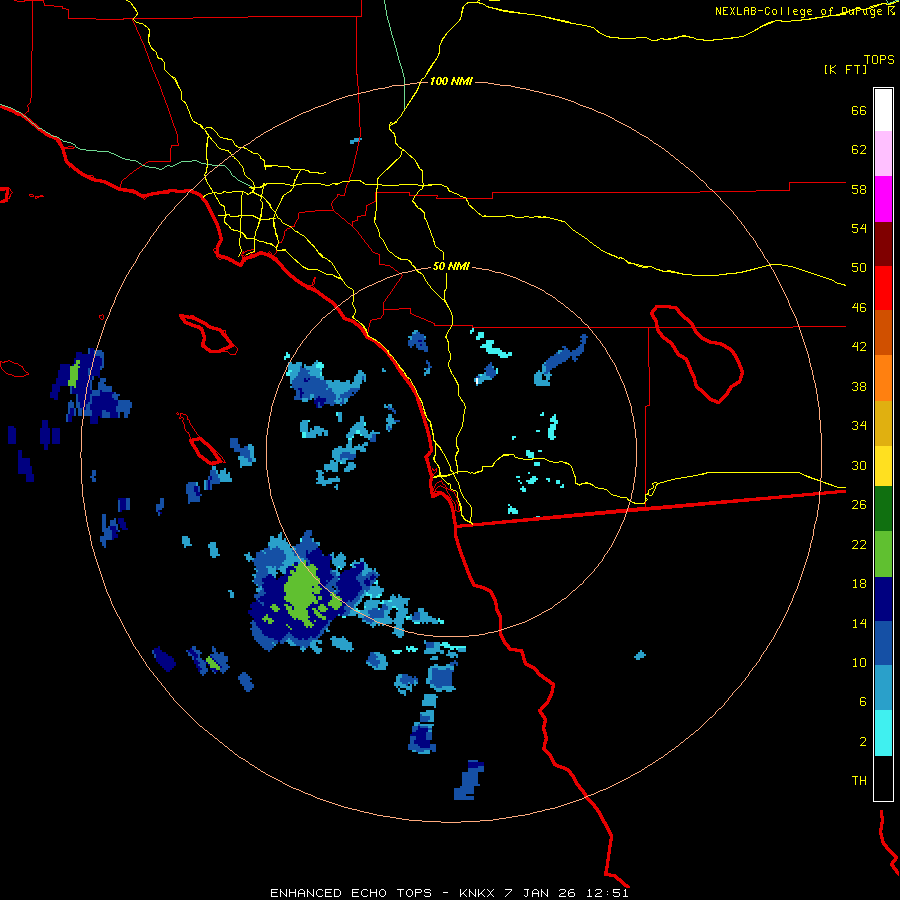Click legend value 62

(x=859, y=150)
